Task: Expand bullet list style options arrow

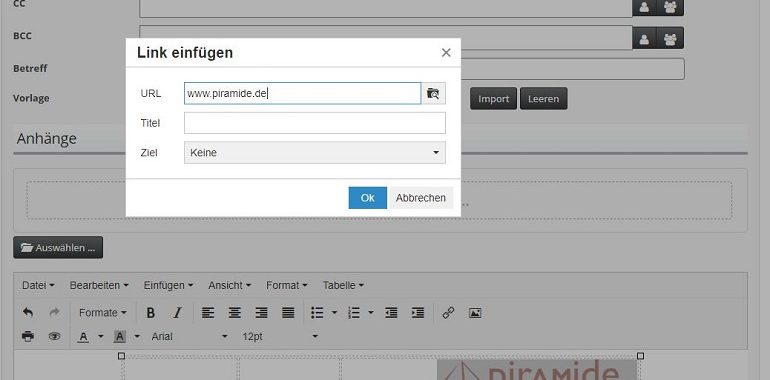Action: 334,313
